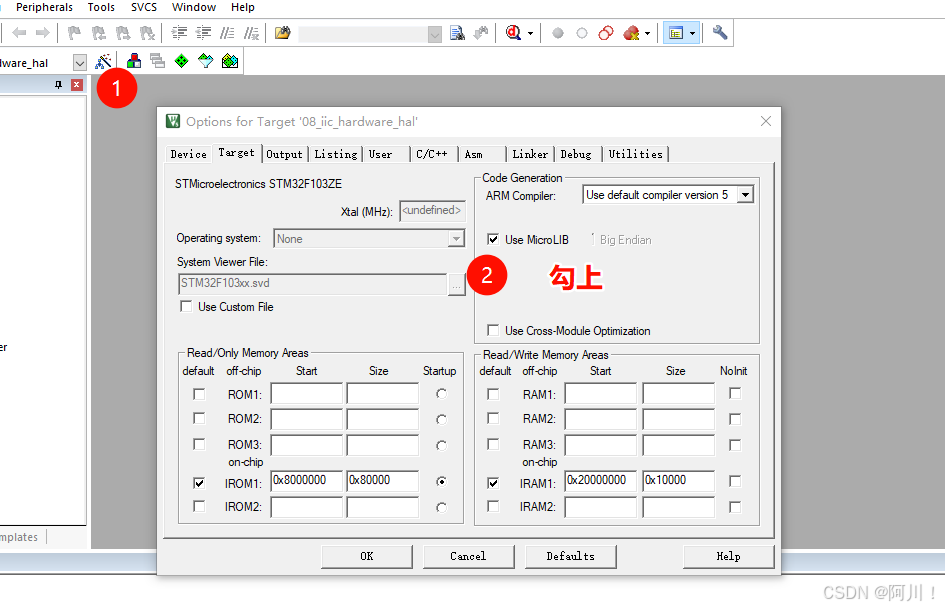Switch to the Debug tab

pos(576,154)
